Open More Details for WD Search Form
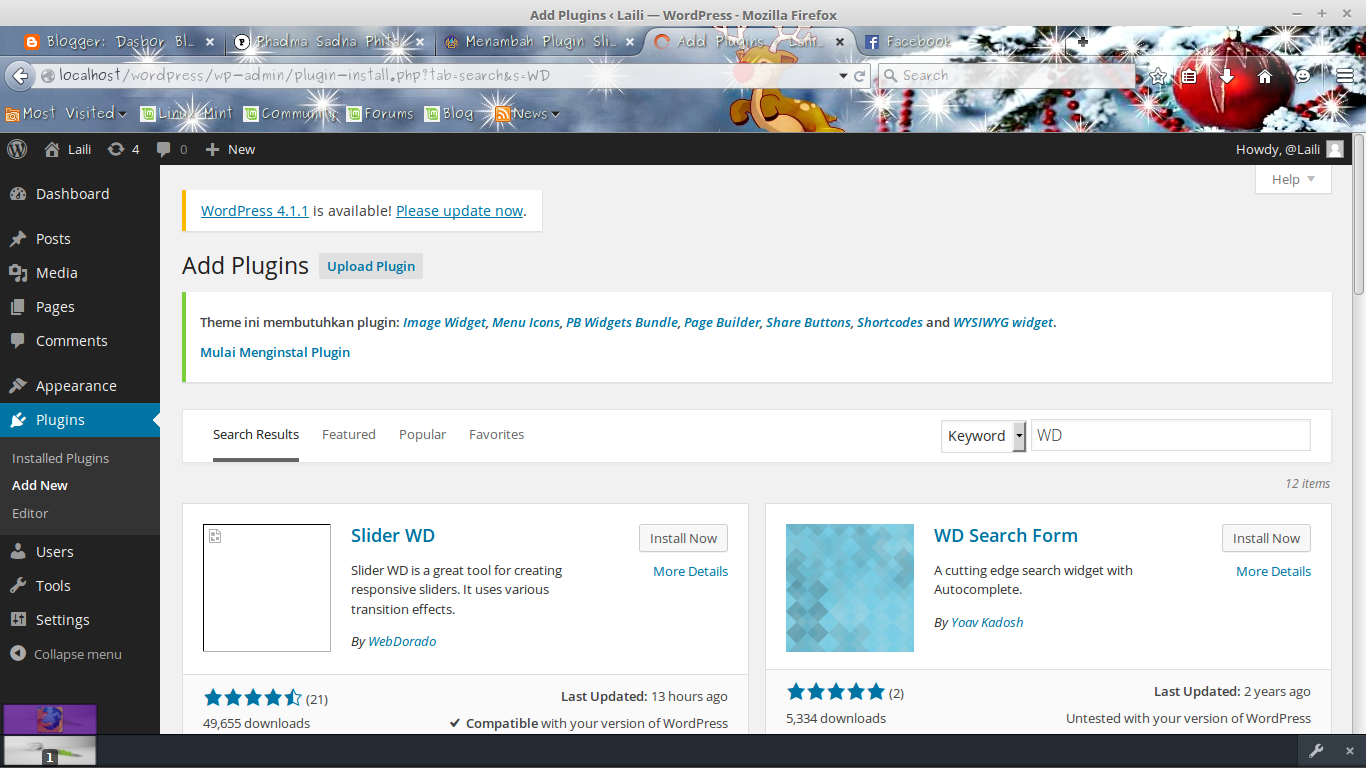Viewport: 1366px width, 768px height. pos(1273,572)
